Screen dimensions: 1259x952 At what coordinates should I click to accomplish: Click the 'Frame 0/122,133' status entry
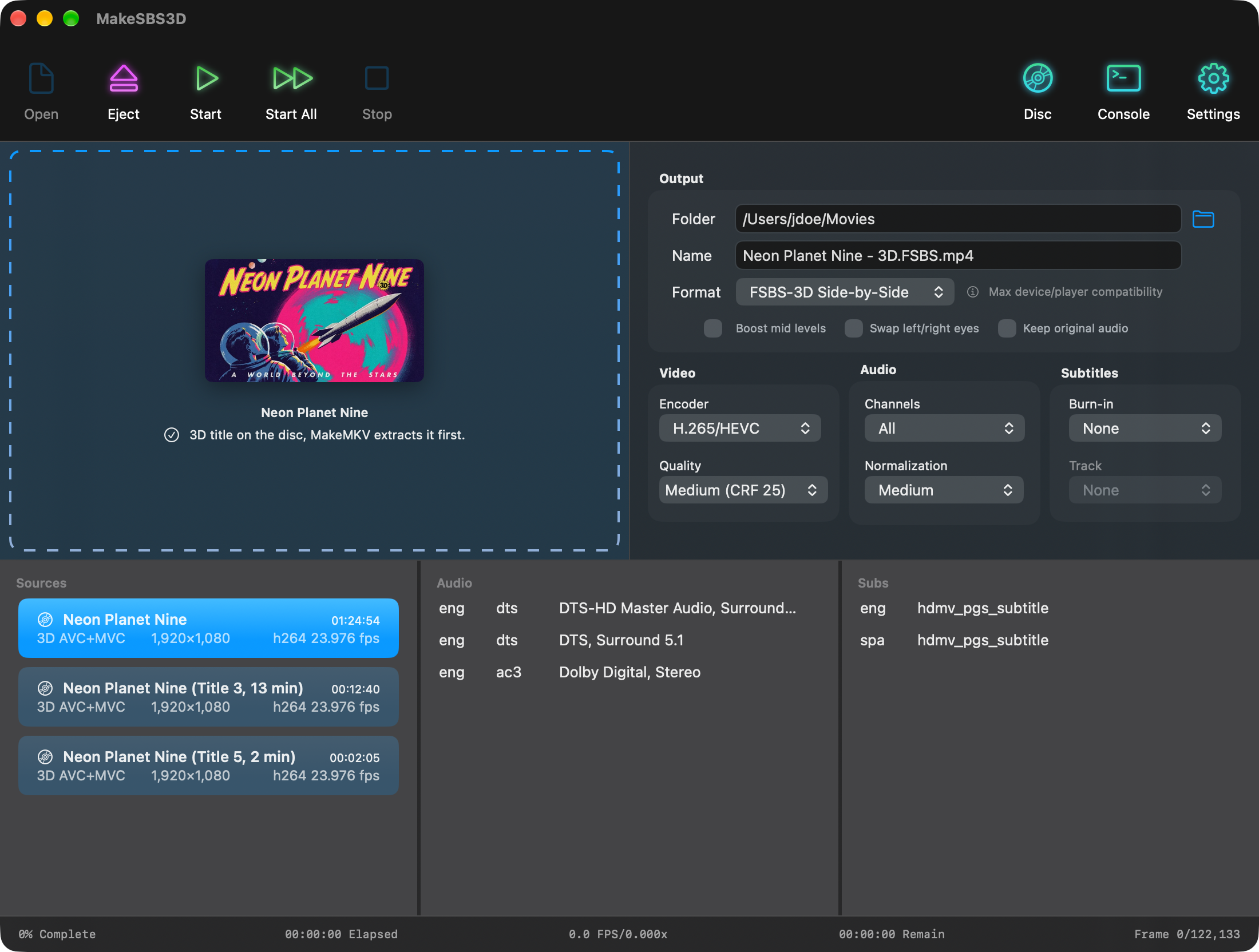(x=1187, y=934)
